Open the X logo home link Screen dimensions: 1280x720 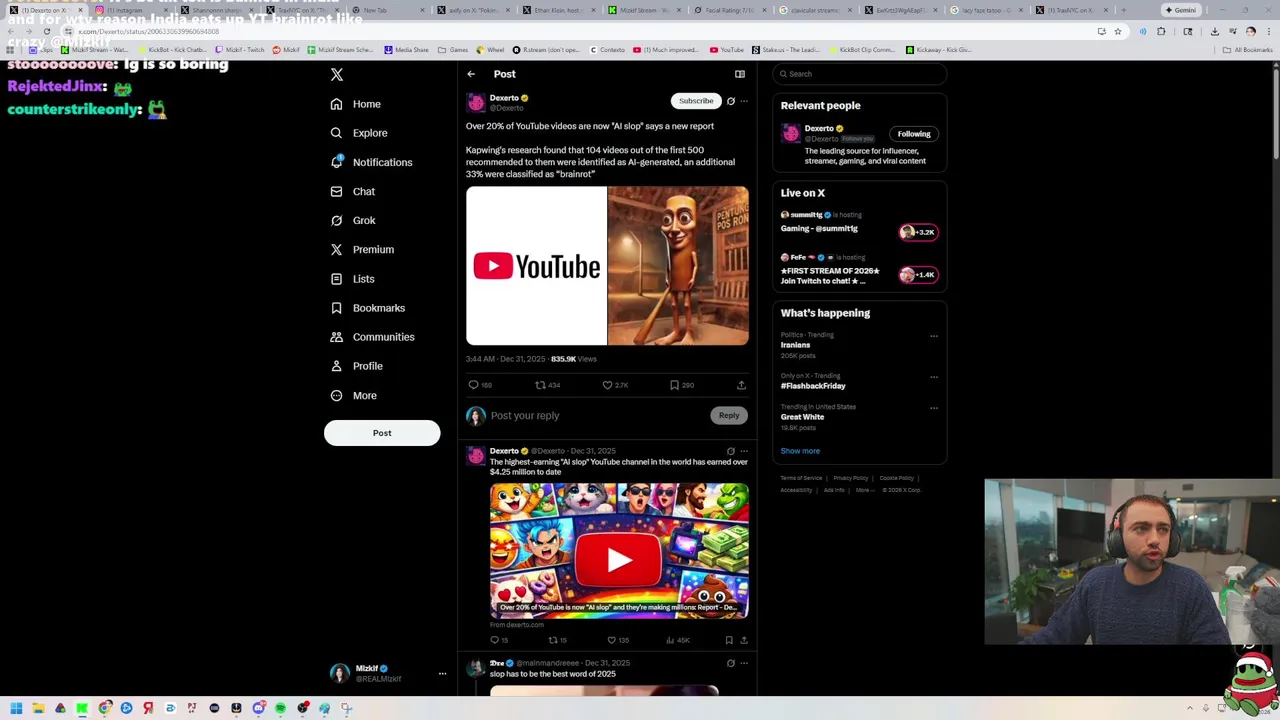coord(337,75)
